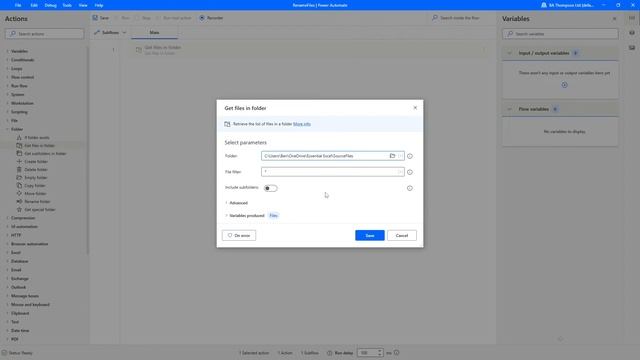This screenshot has height=360, width=640.
Task: Select the Copy folder action
Action: [x=35, y=186]
